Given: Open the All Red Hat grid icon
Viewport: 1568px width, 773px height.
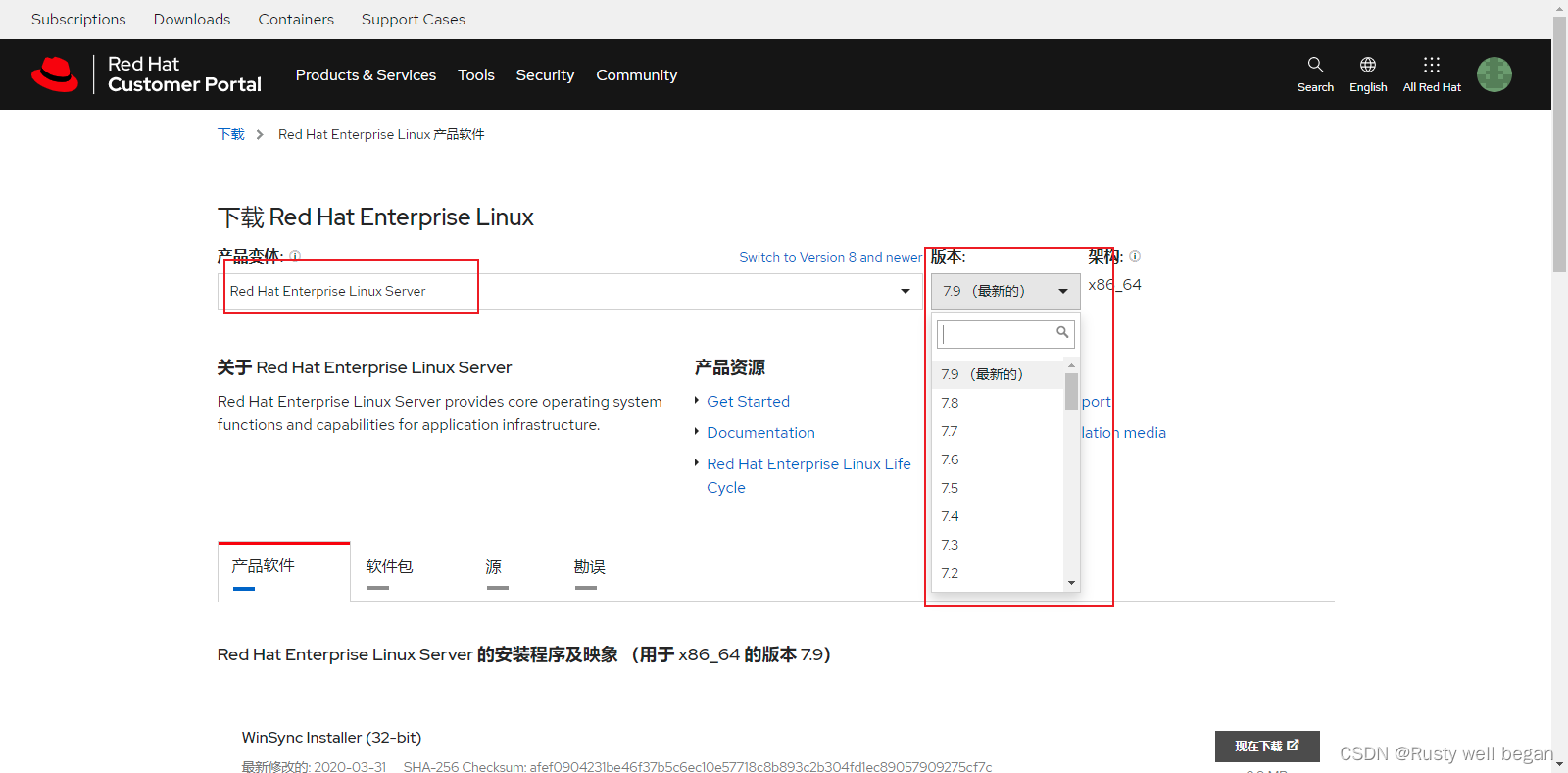Looking at the screenshot, I should (x=1432, y=65).
